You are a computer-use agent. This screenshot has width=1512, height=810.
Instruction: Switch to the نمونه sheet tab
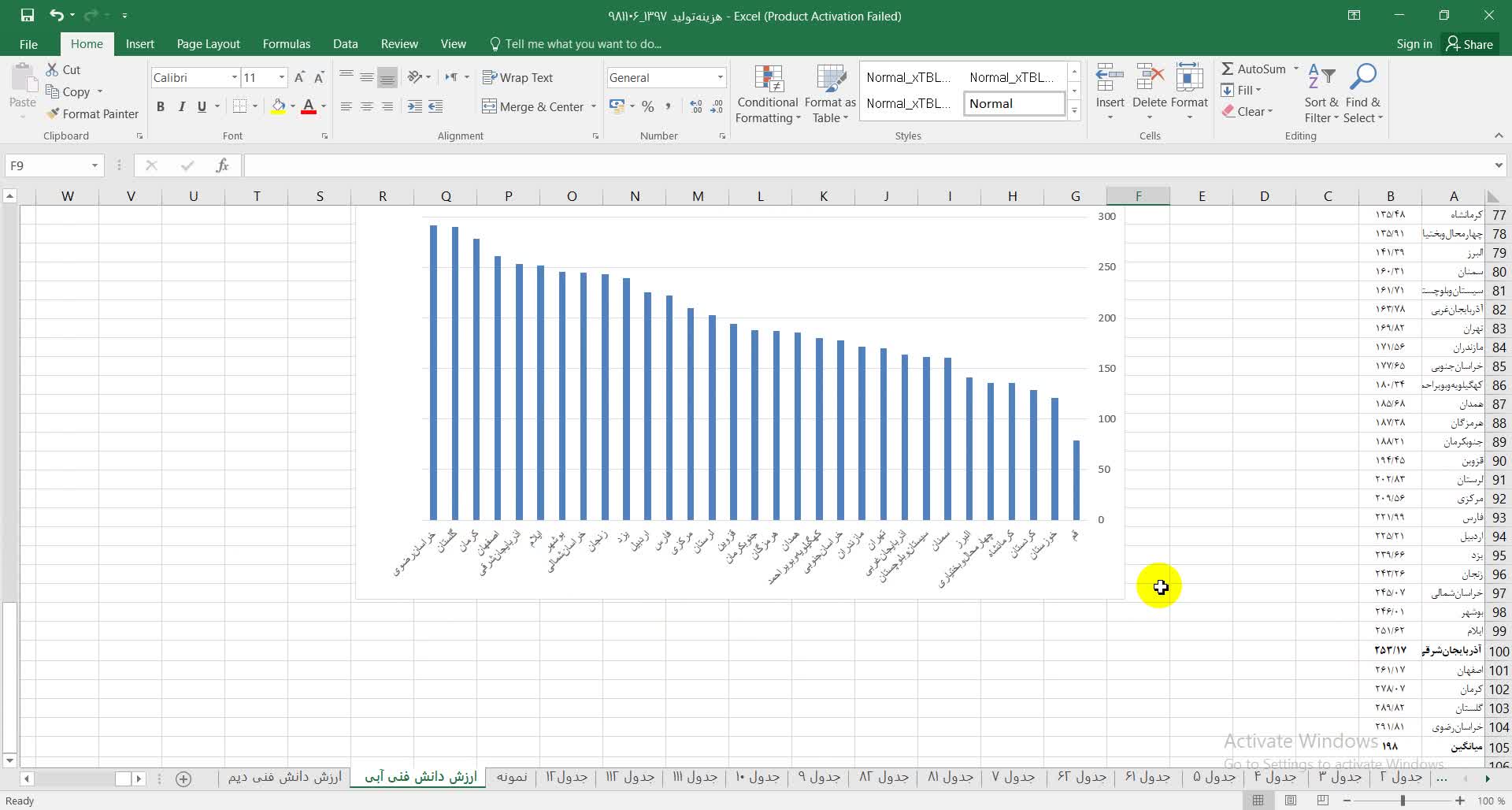click(511, 777)
